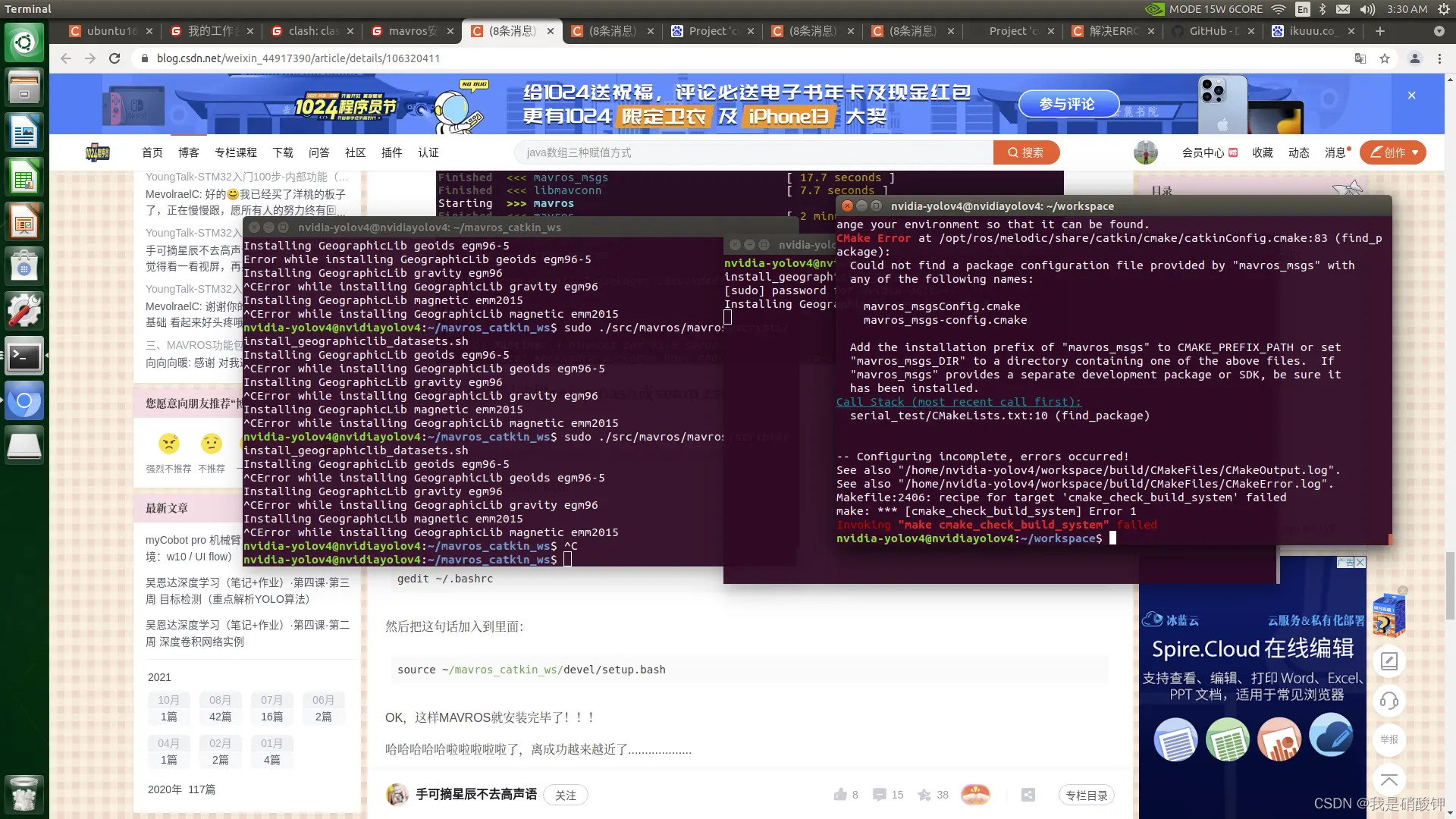1456x819 pixels.
Task: Open 下载 in CSDN navigation
Action: click(283, 152)
